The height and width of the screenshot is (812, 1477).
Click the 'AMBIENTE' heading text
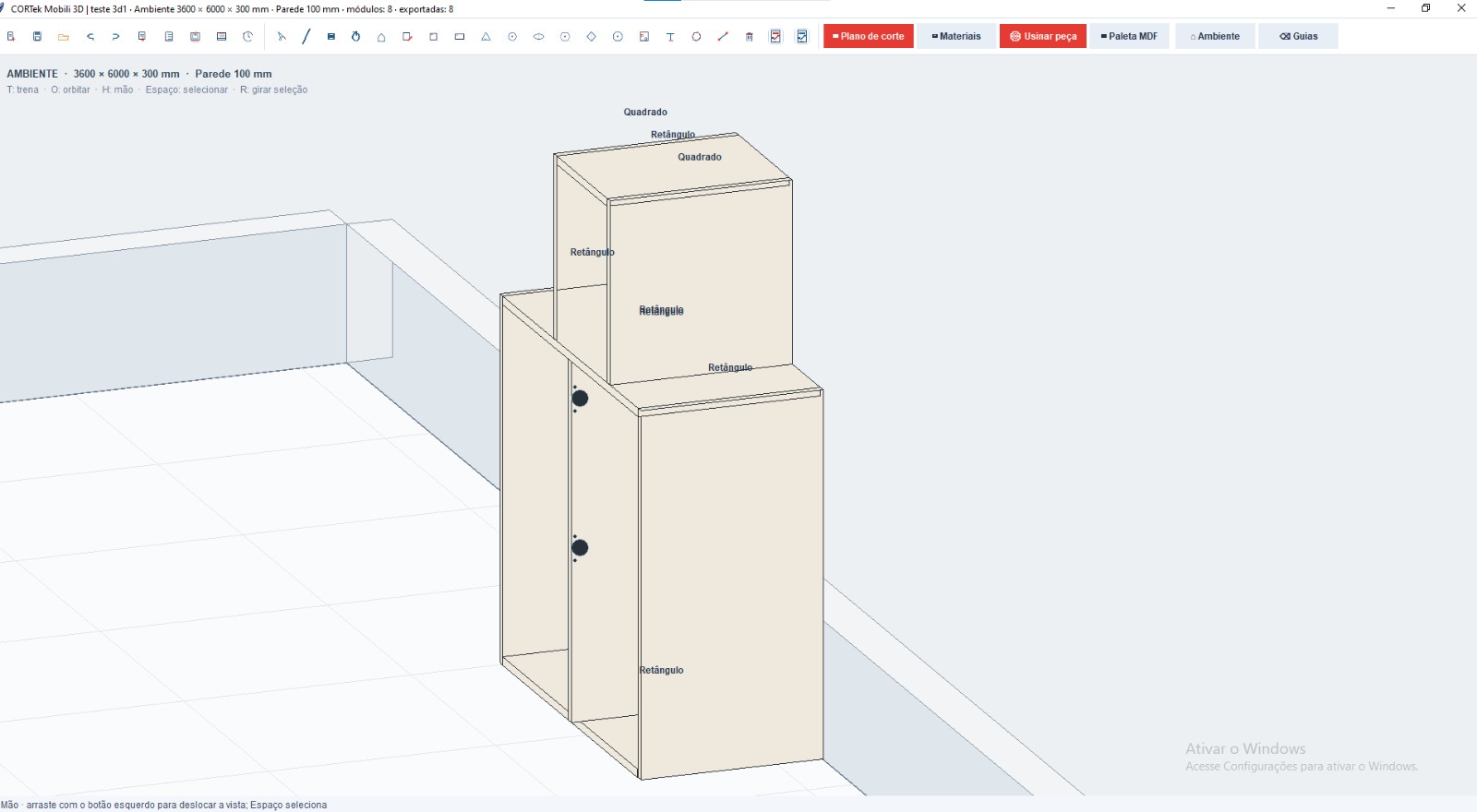tap(32, 74)
